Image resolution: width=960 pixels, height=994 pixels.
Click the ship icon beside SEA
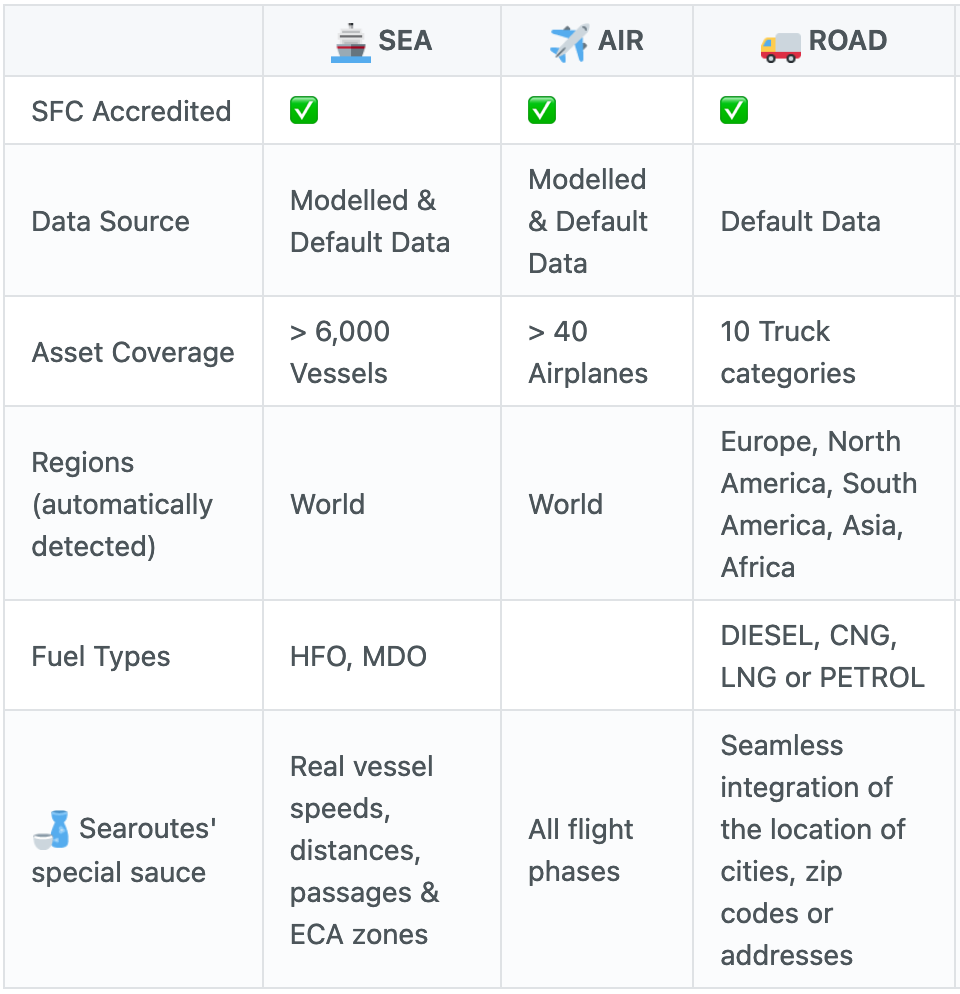coord(351,42)
